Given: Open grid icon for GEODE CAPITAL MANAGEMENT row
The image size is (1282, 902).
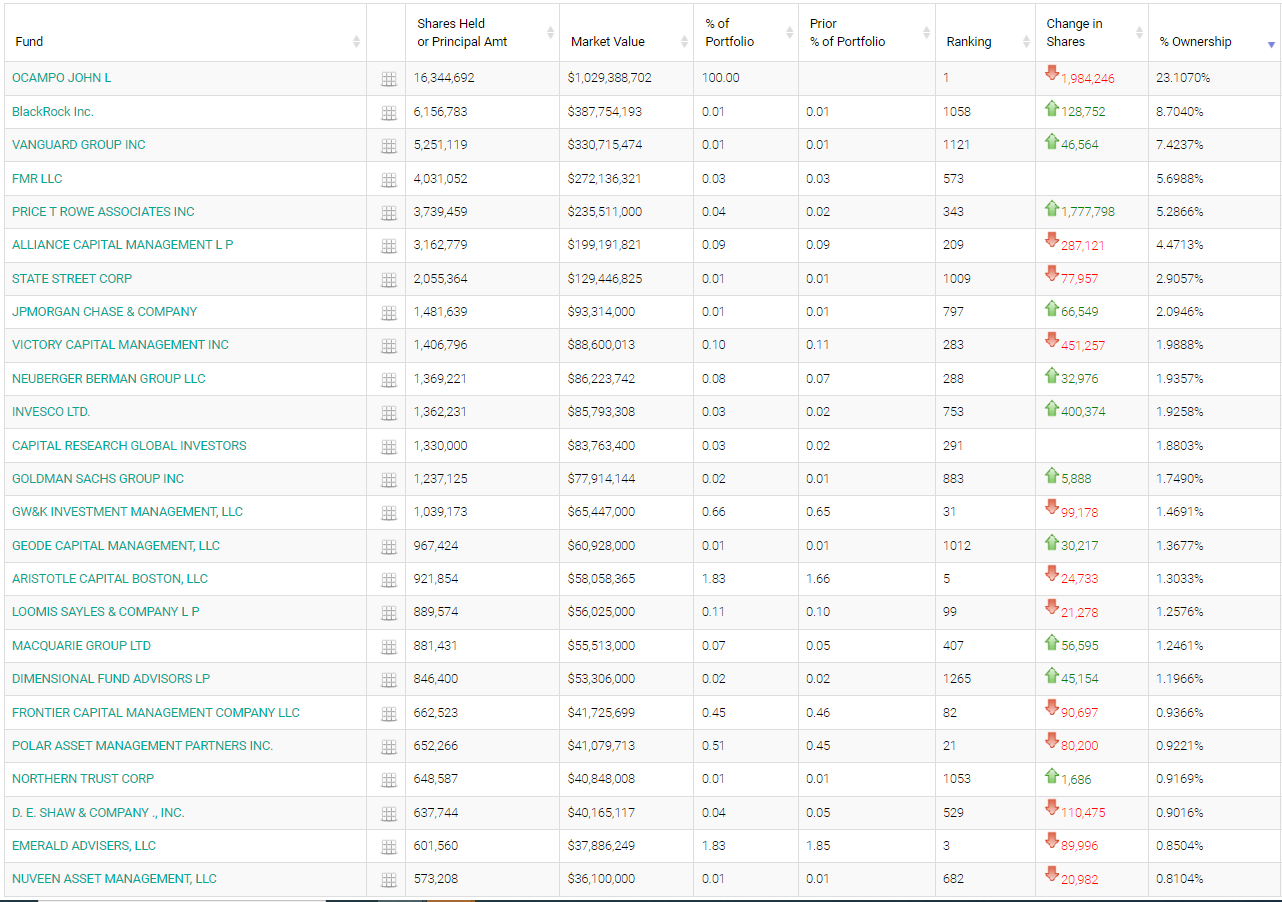Looking at the screenshot, I should coord(389,547).
